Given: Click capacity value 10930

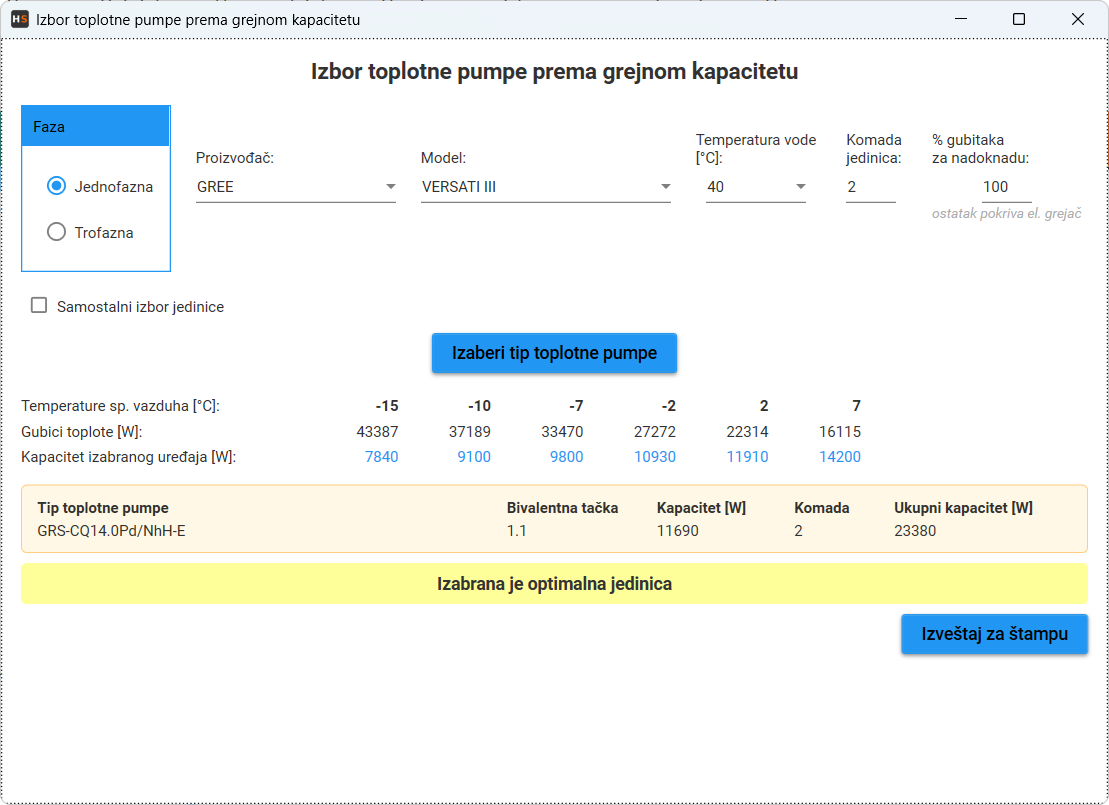Looking at the screenshot, I should coord(655,457).
